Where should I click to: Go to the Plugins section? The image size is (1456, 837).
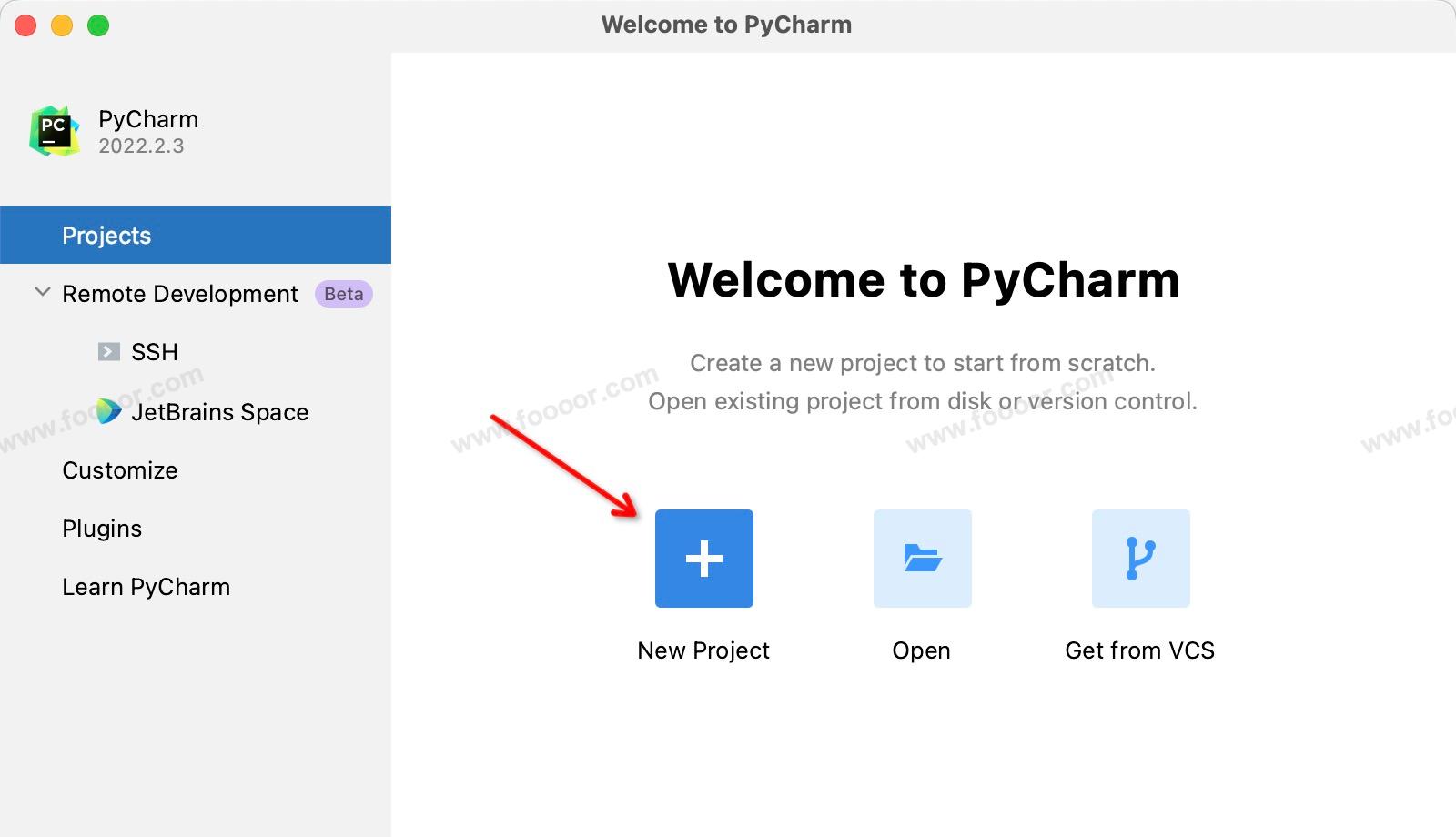pos(102,529)
